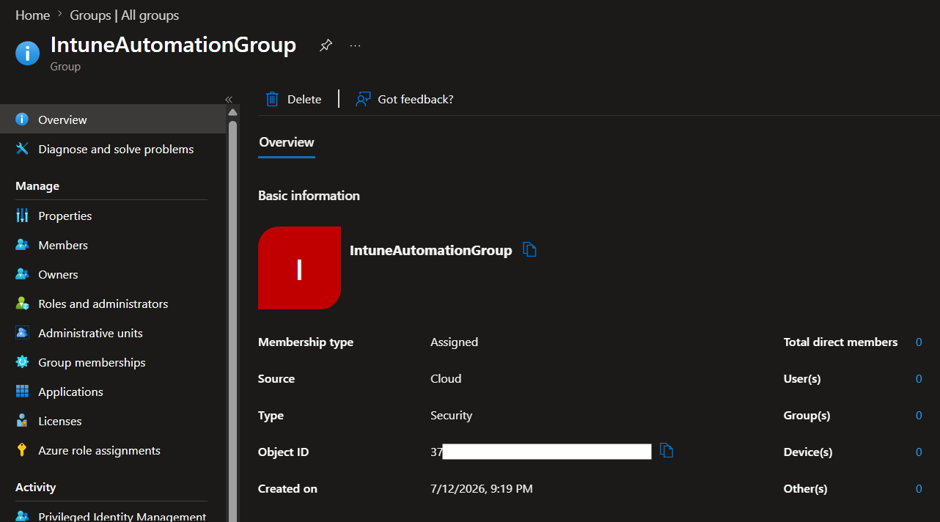Click the "Assigned" membership type value
Screen dimensions: 940x522
454,342
